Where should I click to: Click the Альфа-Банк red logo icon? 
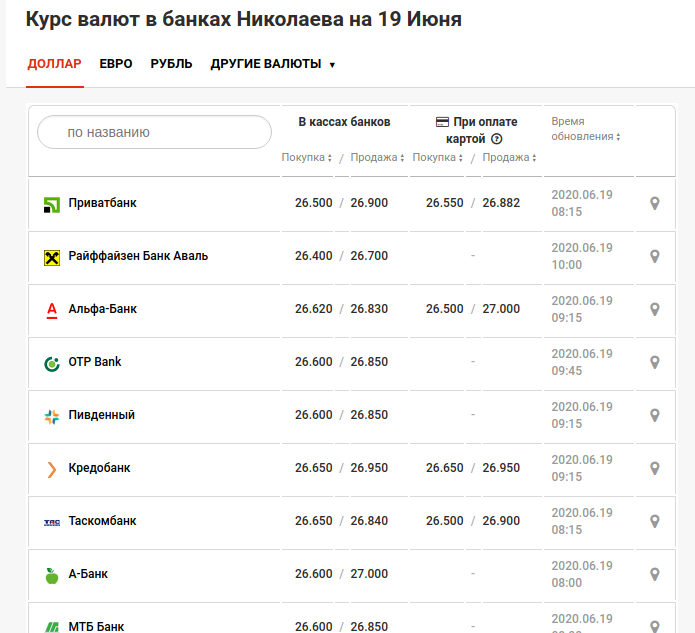(52, 311)
